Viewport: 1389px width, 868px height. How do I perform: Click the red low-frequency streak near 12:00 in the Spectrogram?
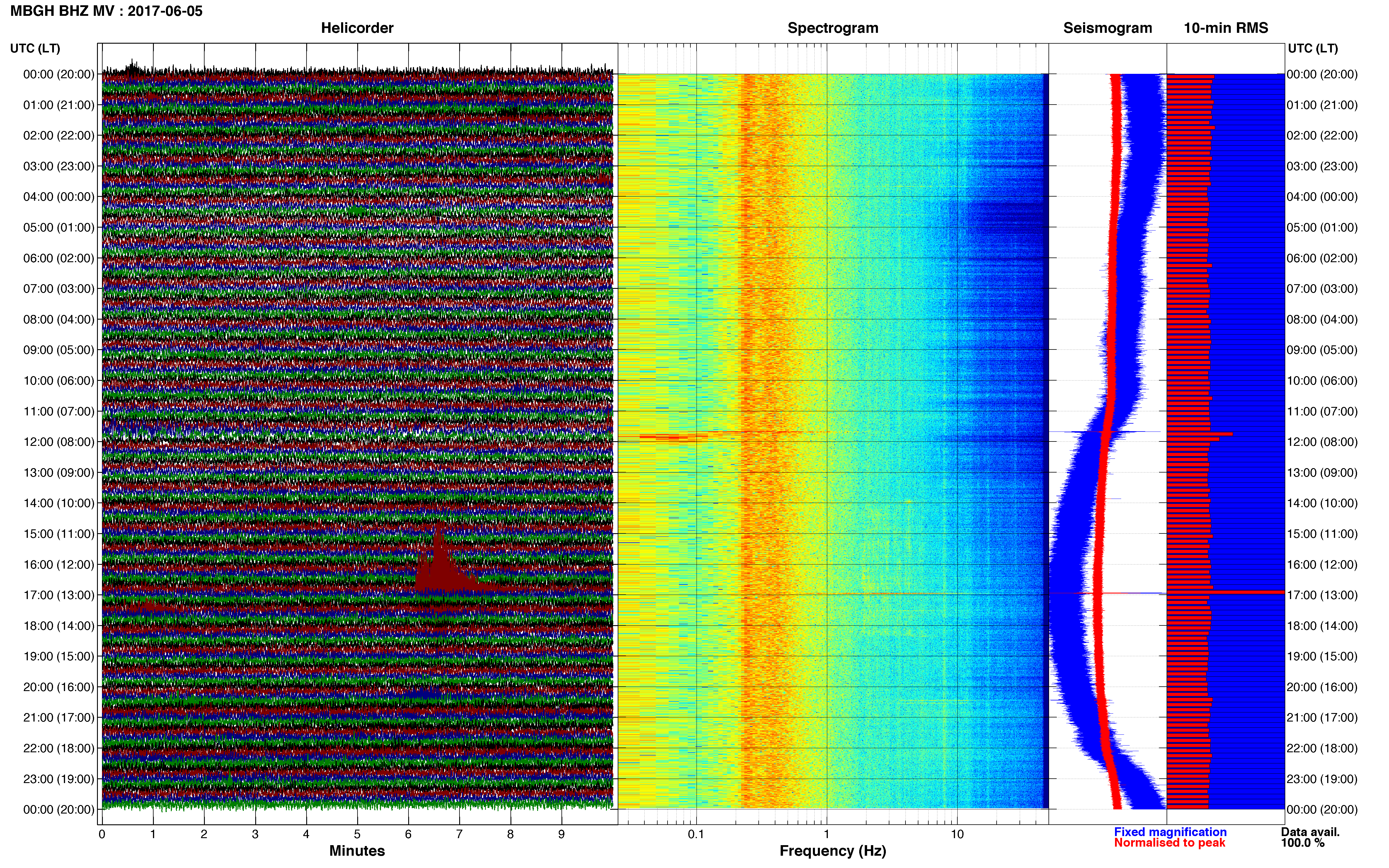coord(673,437)
